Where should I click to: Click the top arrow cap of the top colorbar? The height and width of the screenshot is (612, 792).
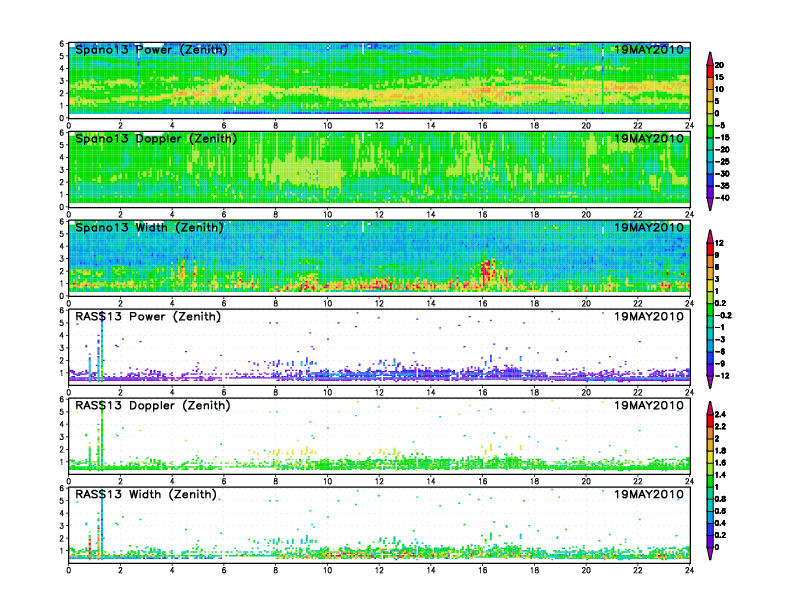pyautogui.click(x=710, y=59)
